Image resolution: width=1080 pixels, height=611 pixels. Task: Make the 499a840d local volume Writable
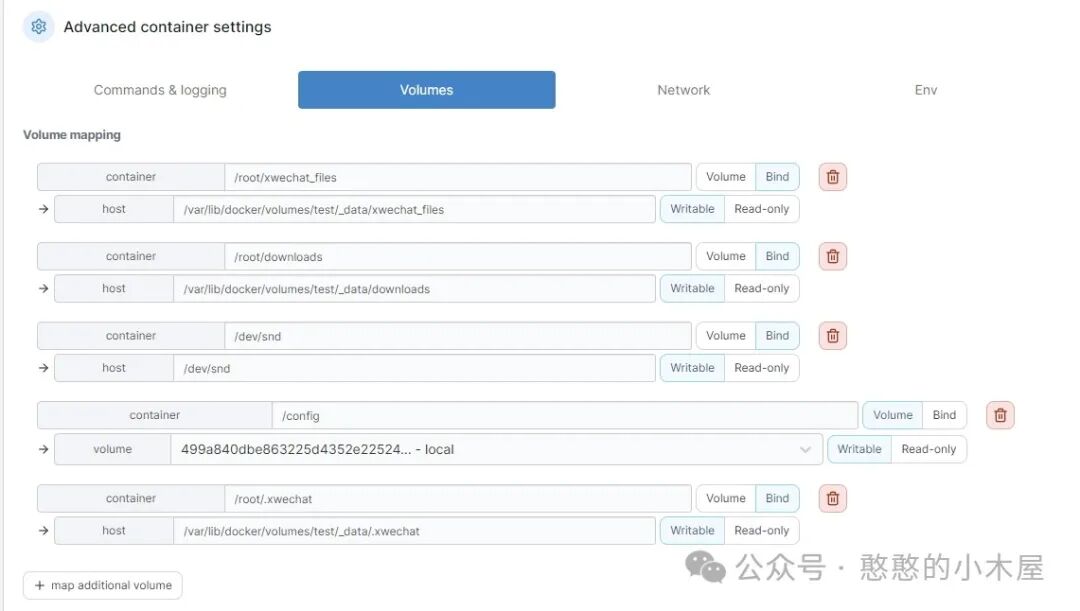(859, 449)
